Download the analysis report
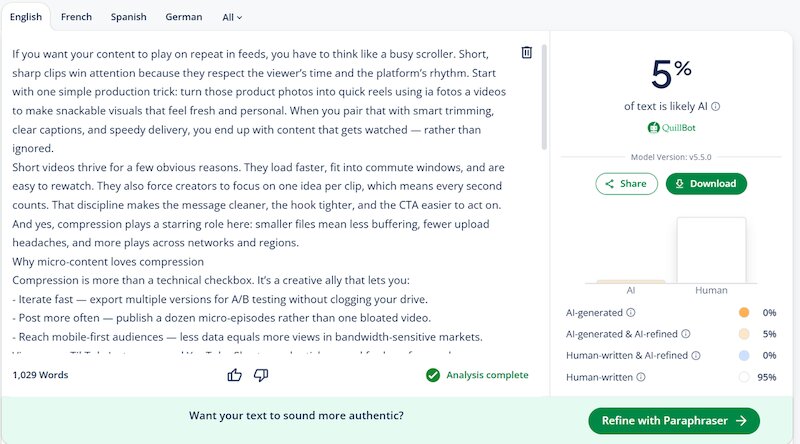Screen dimensions: 800x444 (706, 183)
